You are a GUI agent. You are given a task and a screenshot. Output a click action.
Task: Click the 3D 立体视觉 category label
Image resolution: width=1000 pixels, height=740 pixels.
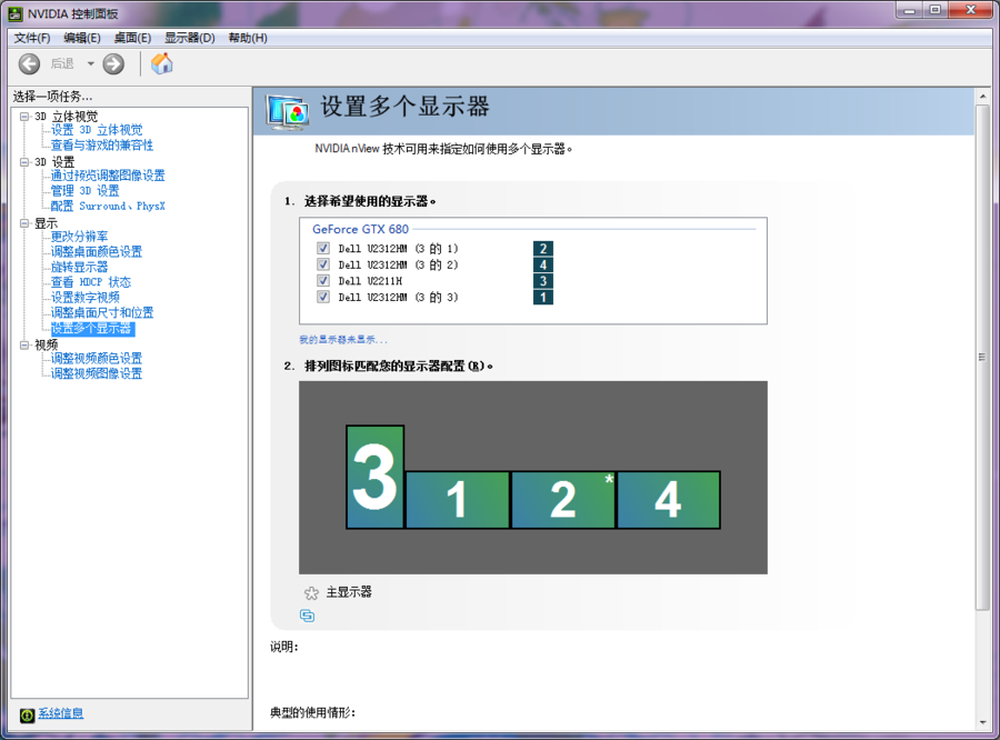(66, 116)
